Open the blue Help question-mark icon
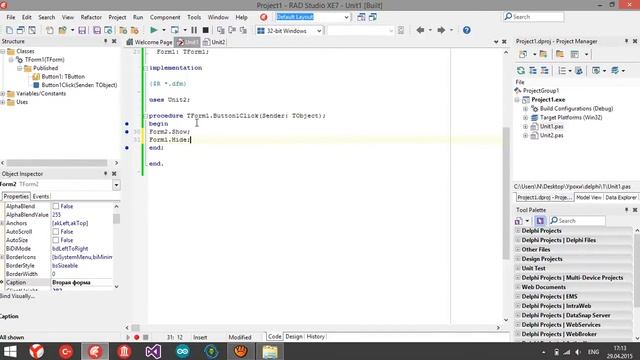The image size is (640, 360). click(467, 30)
